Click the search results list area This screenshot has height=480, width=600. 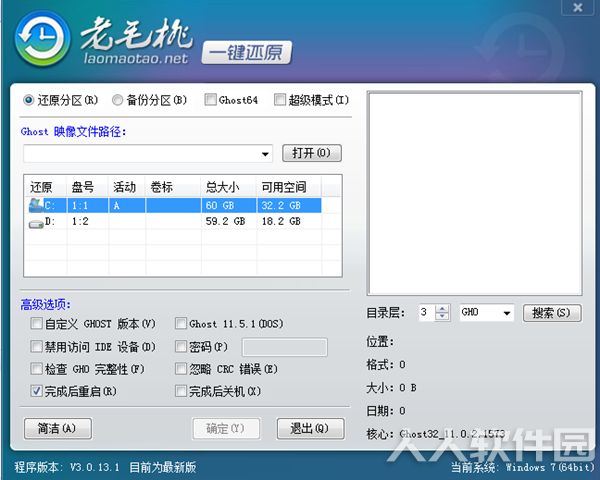[x=474, y=193]
